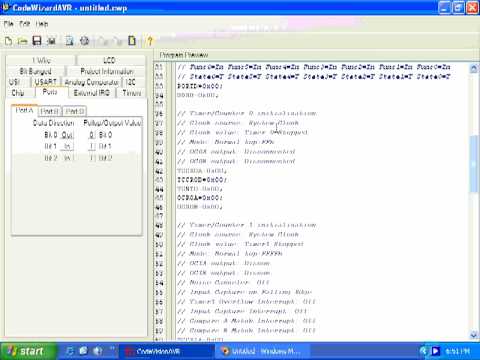Open the File menu

pyautogui.click(x=8, y=24)
